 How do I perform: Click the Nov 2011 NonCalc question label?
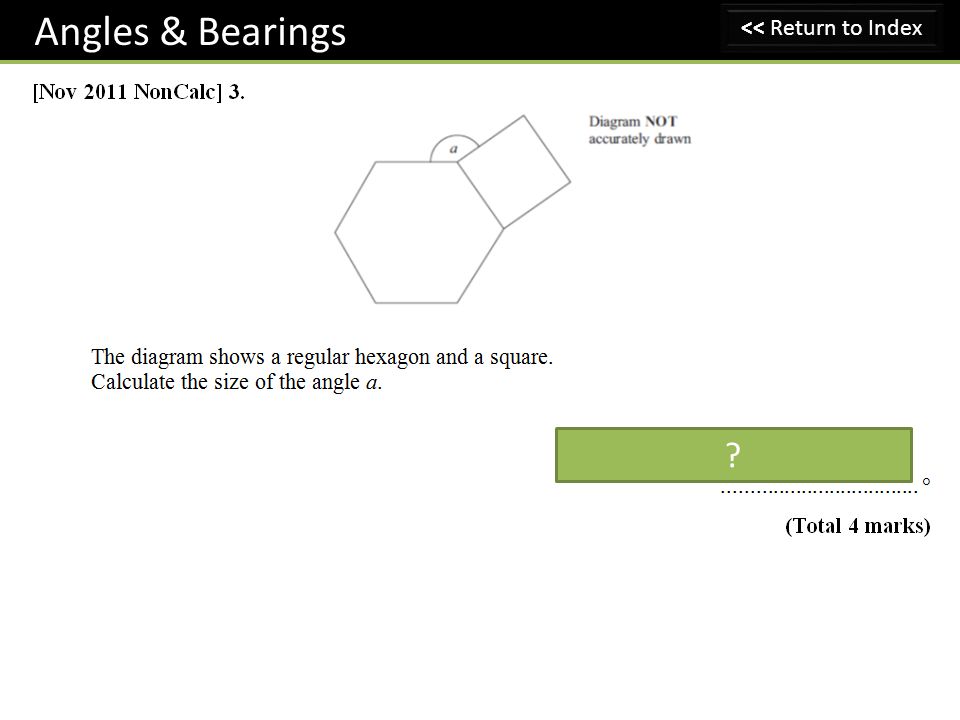pos(138,92)
